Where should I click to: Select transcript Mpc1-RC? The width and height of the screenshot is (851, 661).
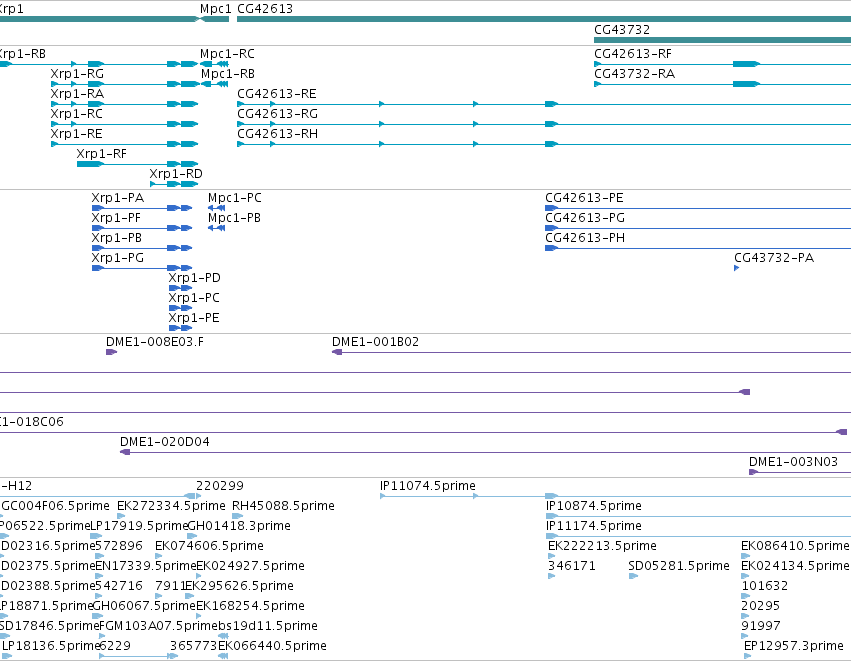(227, 54)
